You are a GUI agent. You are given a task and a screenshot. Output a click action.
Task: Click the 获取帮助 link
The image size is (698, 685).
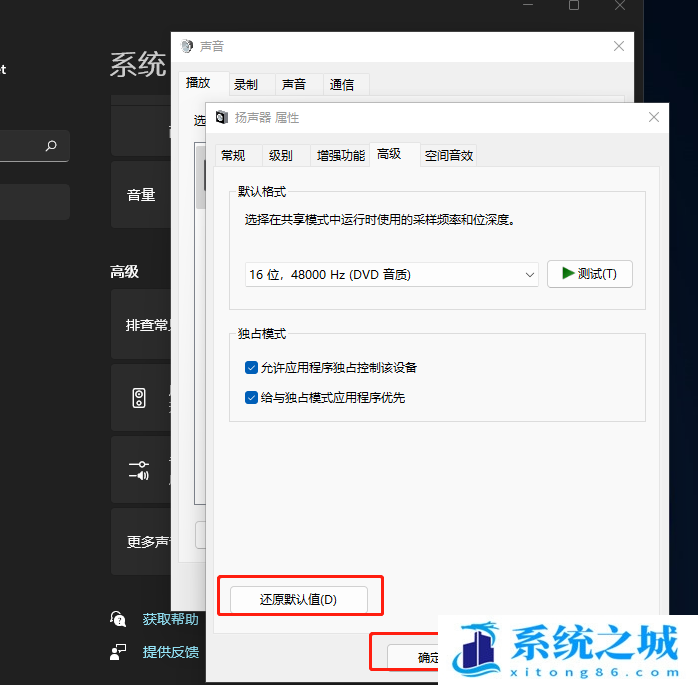tap(170, 619)
